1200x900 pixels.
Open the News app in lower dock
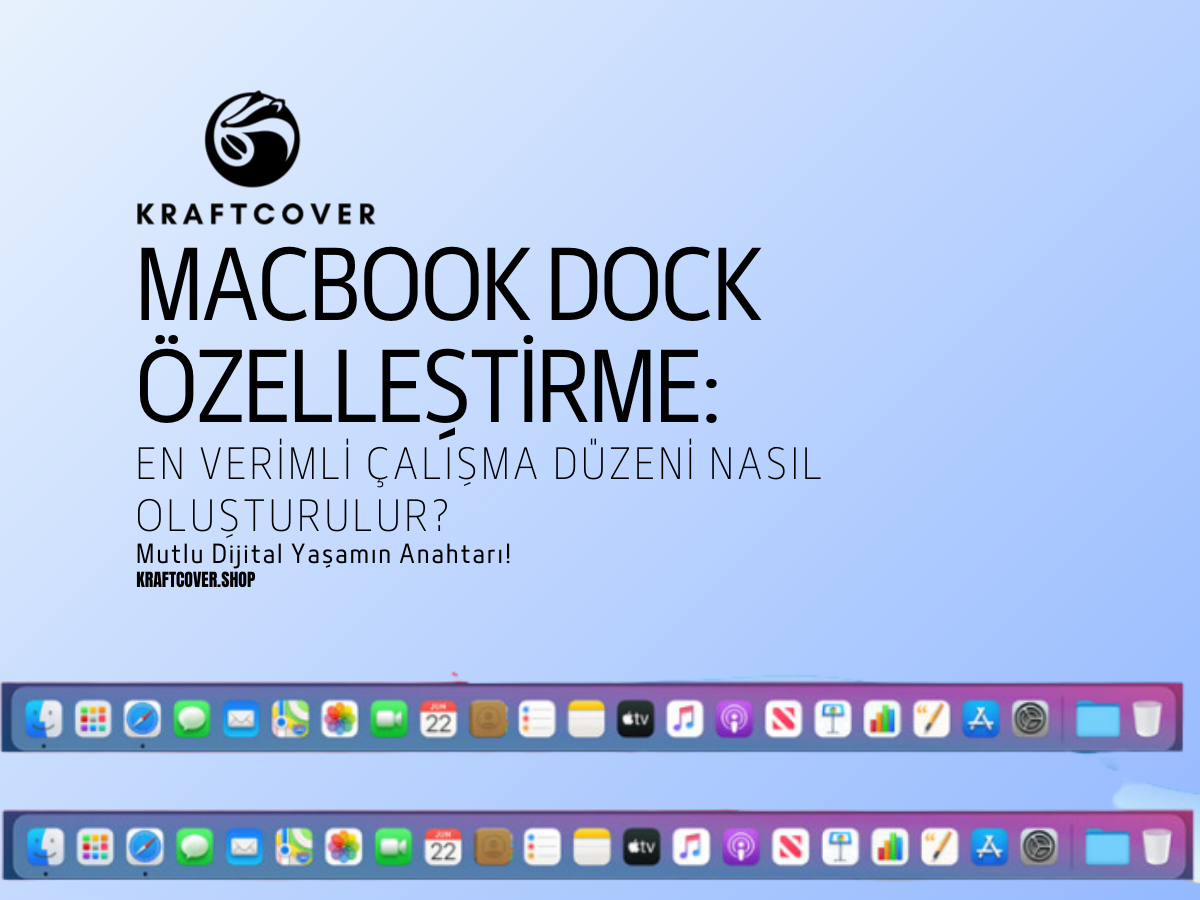[x=789, y=847]
